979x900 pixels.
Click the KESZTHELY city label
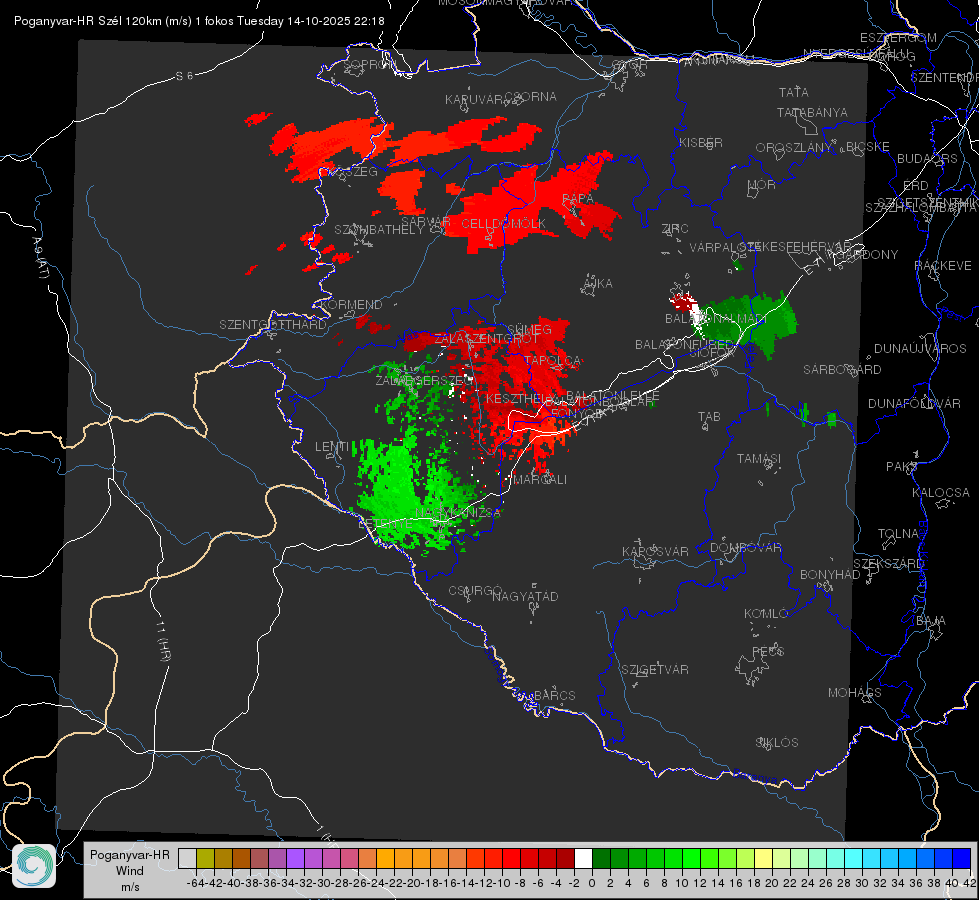pos(519,398)
